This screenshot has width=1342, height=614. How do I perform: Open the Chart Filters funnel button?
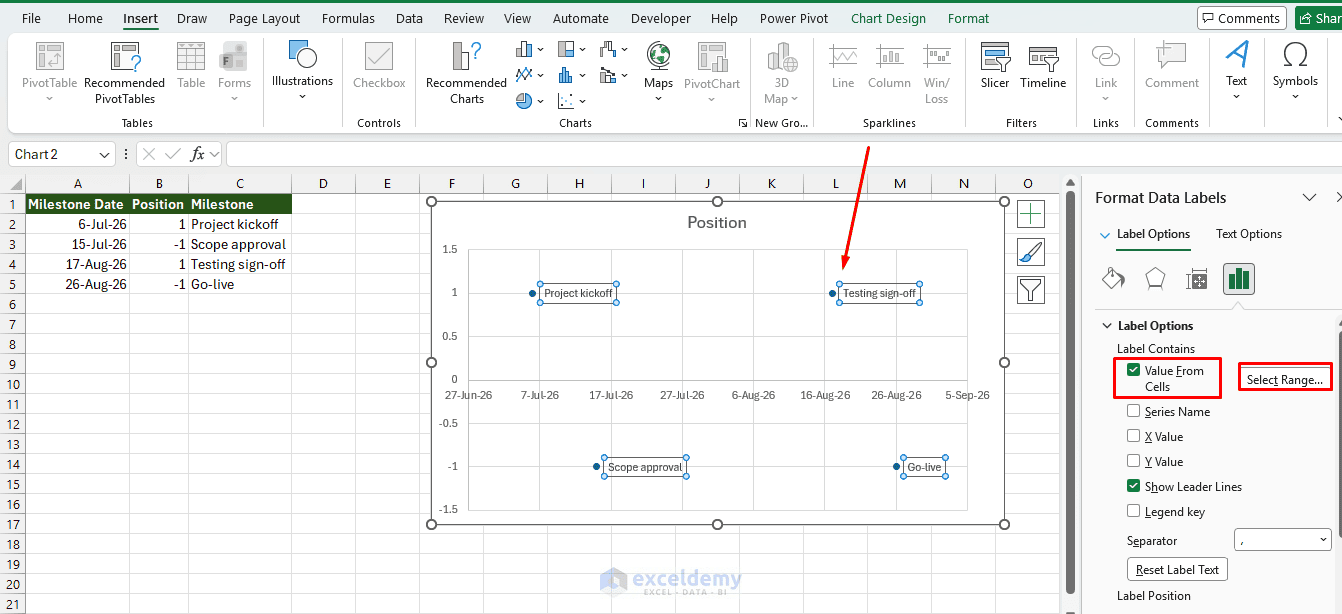1031,290
